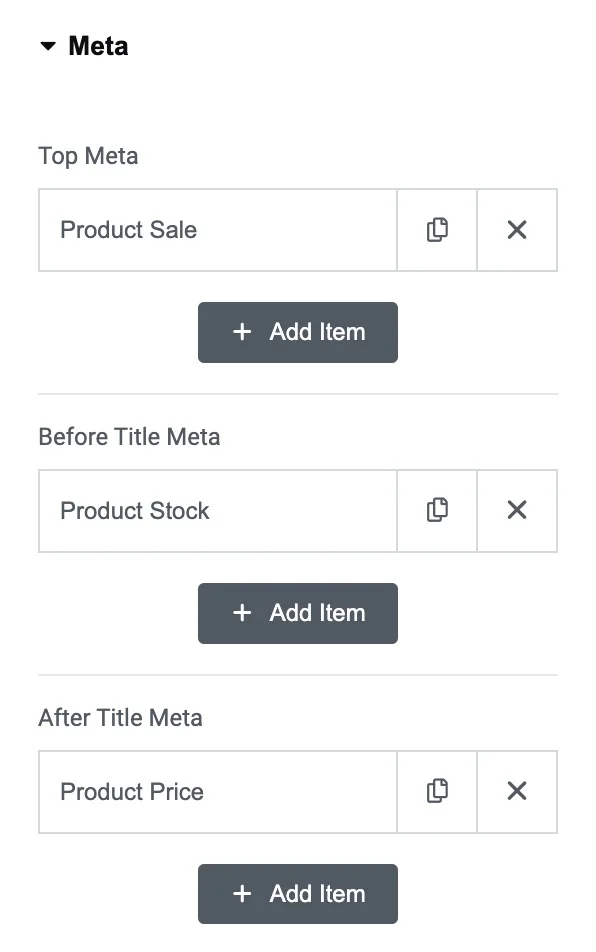The height and width of the screenshot is (952, 596).
Task: Collapse the Meta section arrow
Action: (48, 46)
